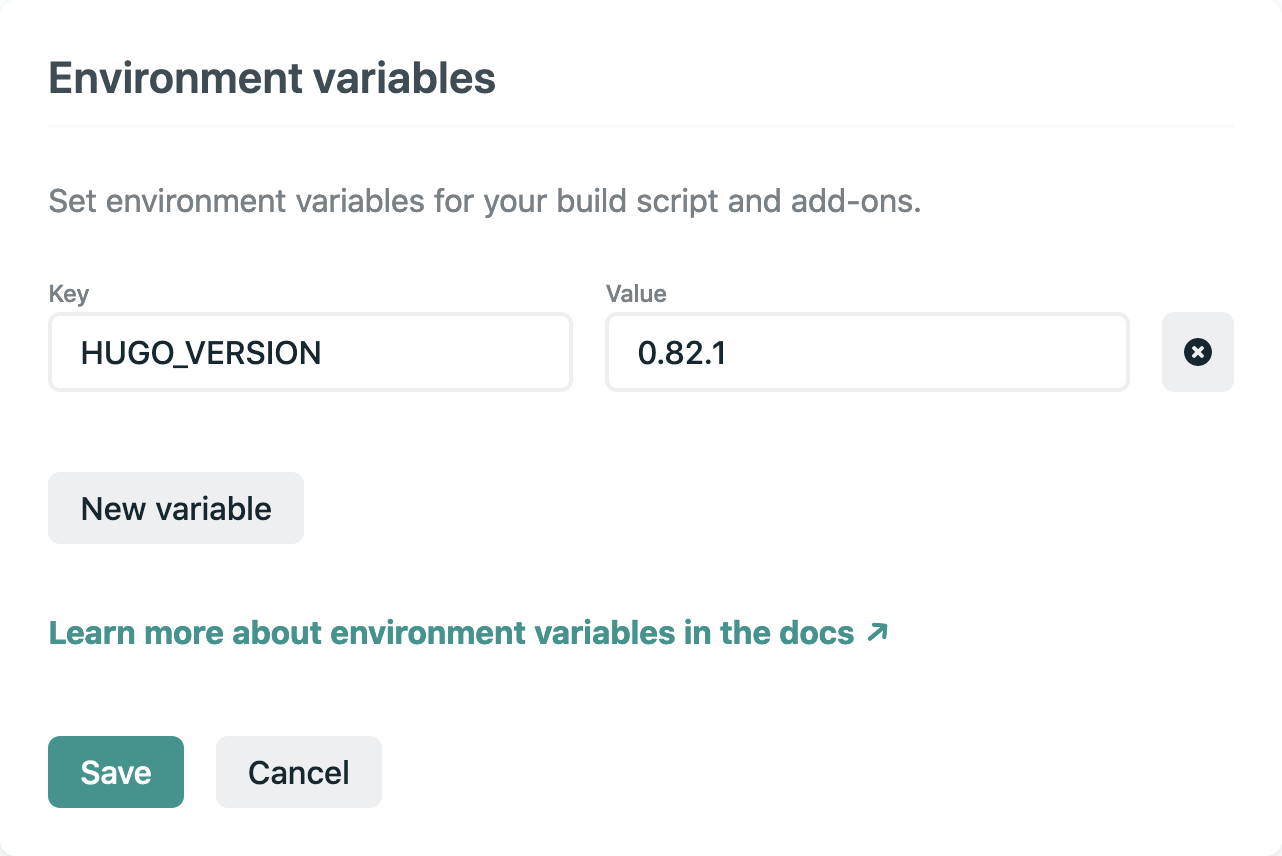Viewport: 1282px width, 856px height.
Task: Click the Value field containing 0.82.1
Action: pyautogui.click(x=867, y=352)
